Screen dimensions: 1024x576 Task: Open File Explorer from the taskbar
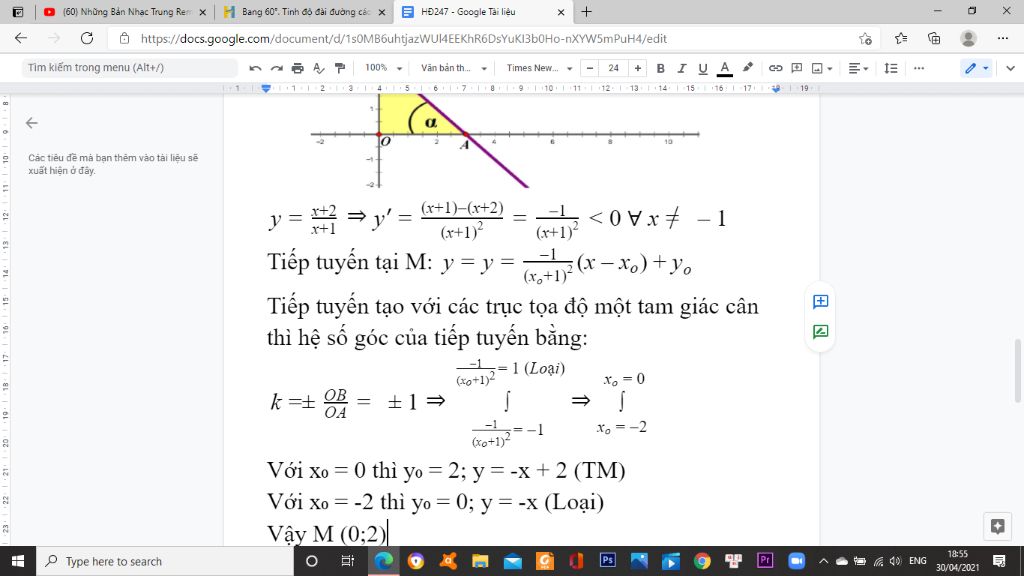coord(480,561)
